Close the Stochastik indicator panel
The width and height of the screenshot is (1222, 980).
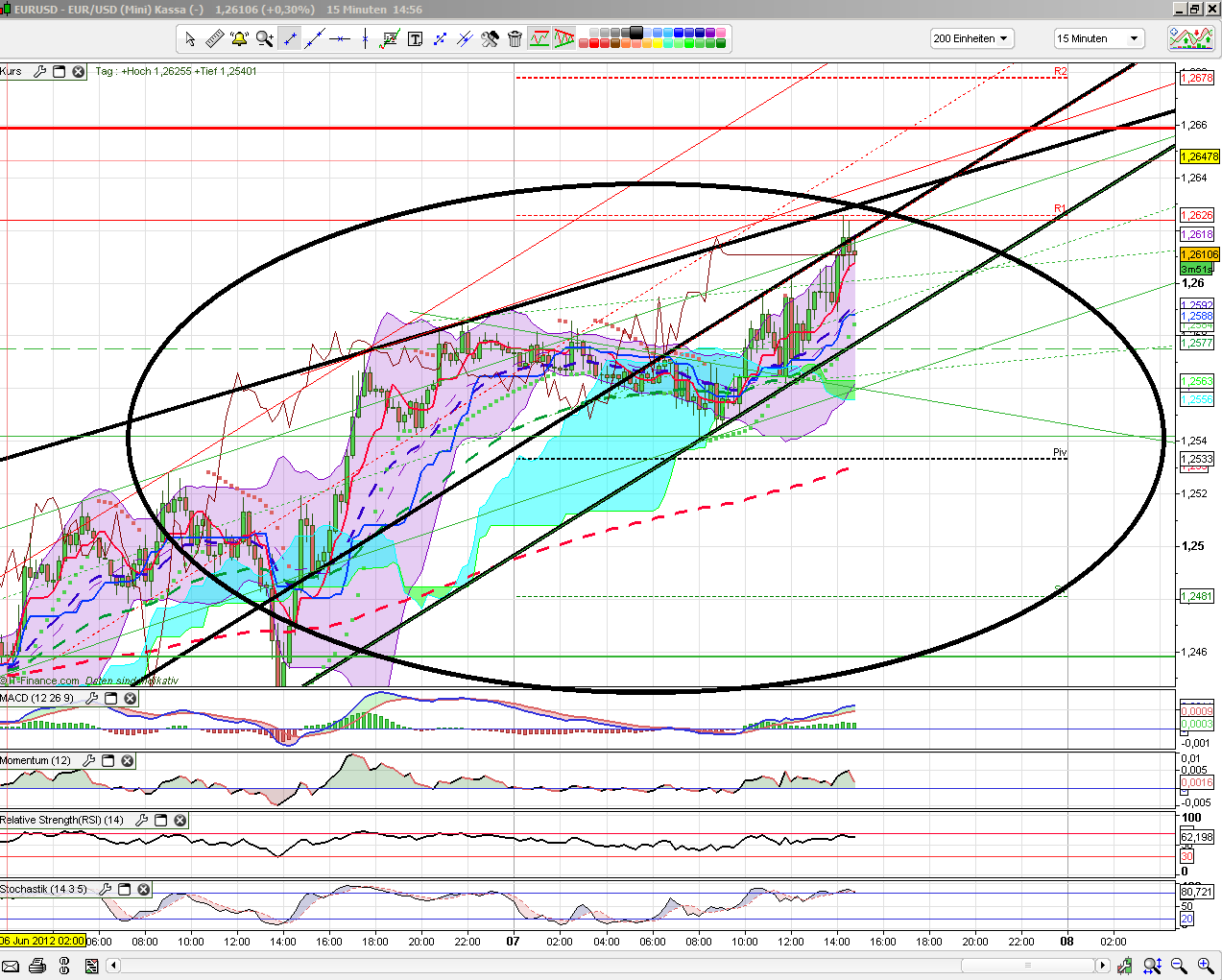(144, 889)
